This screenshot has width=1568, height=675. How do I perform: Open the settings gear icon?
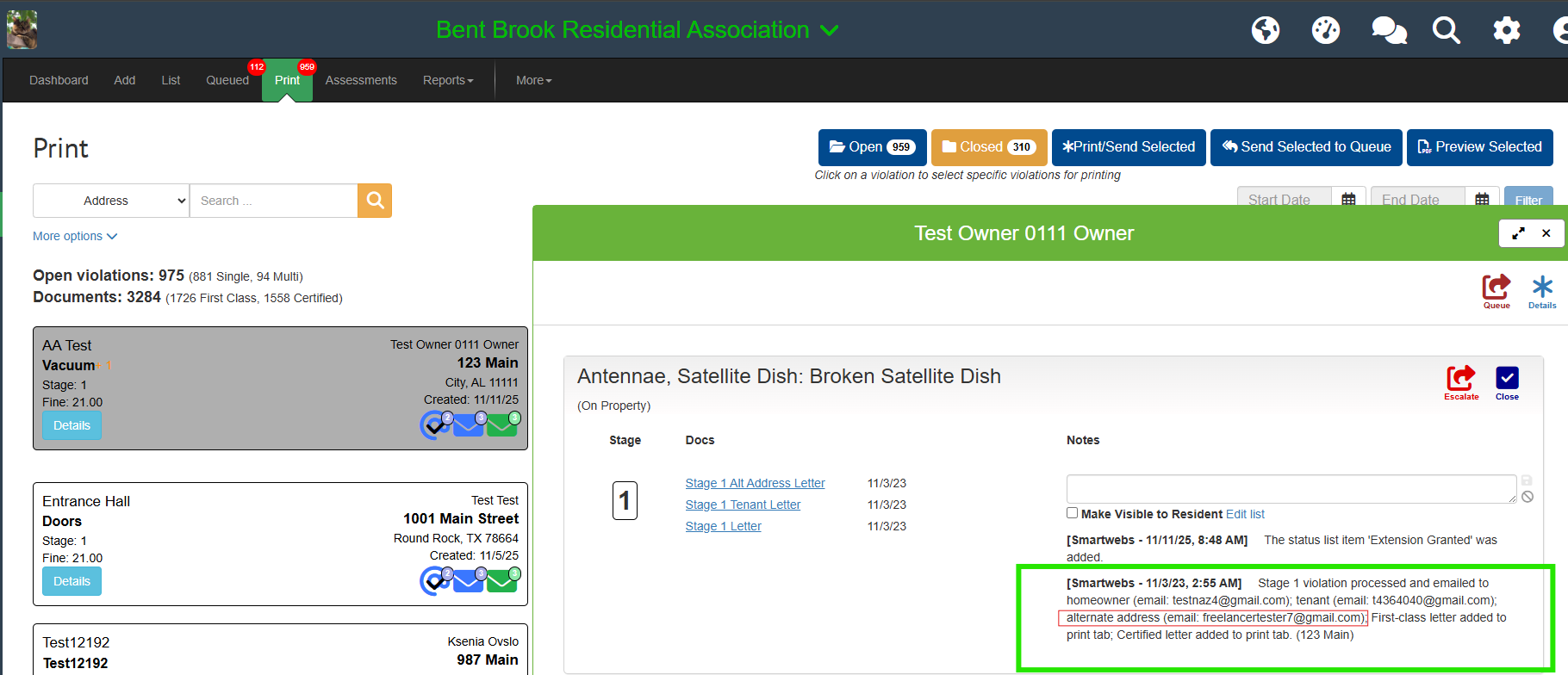1506,31
